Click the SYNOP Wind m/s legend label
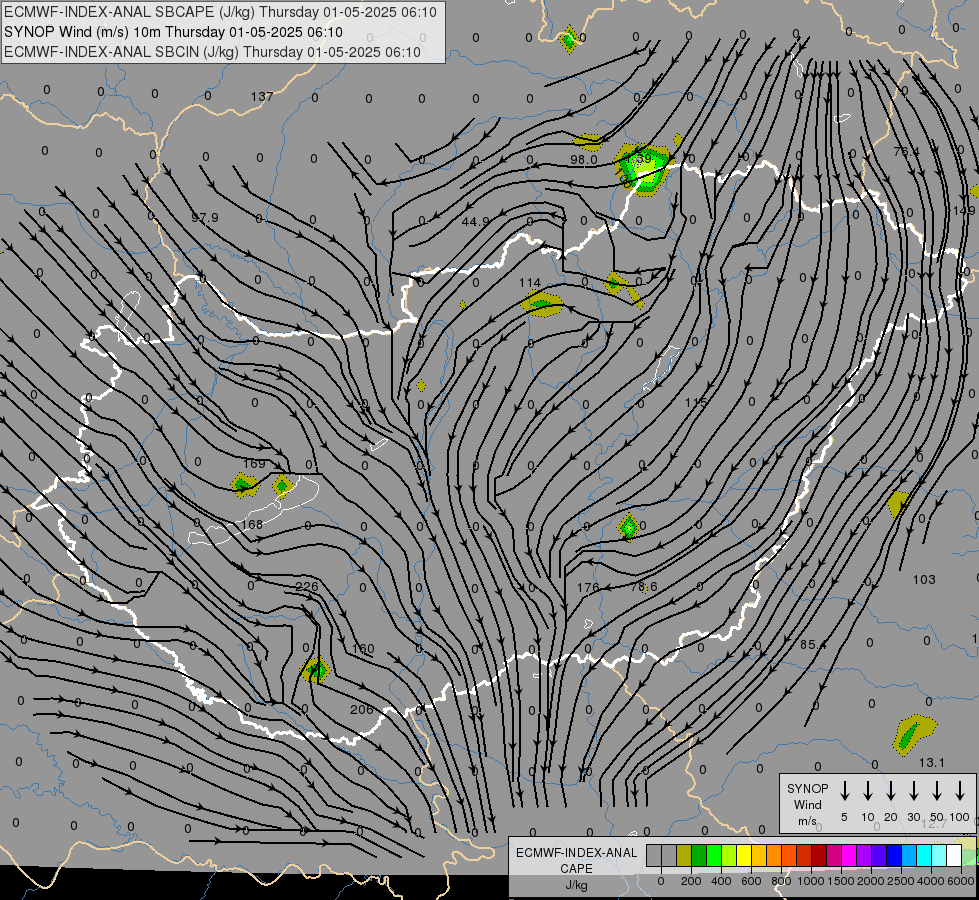 pyautogui.click(x=807, y=804)
